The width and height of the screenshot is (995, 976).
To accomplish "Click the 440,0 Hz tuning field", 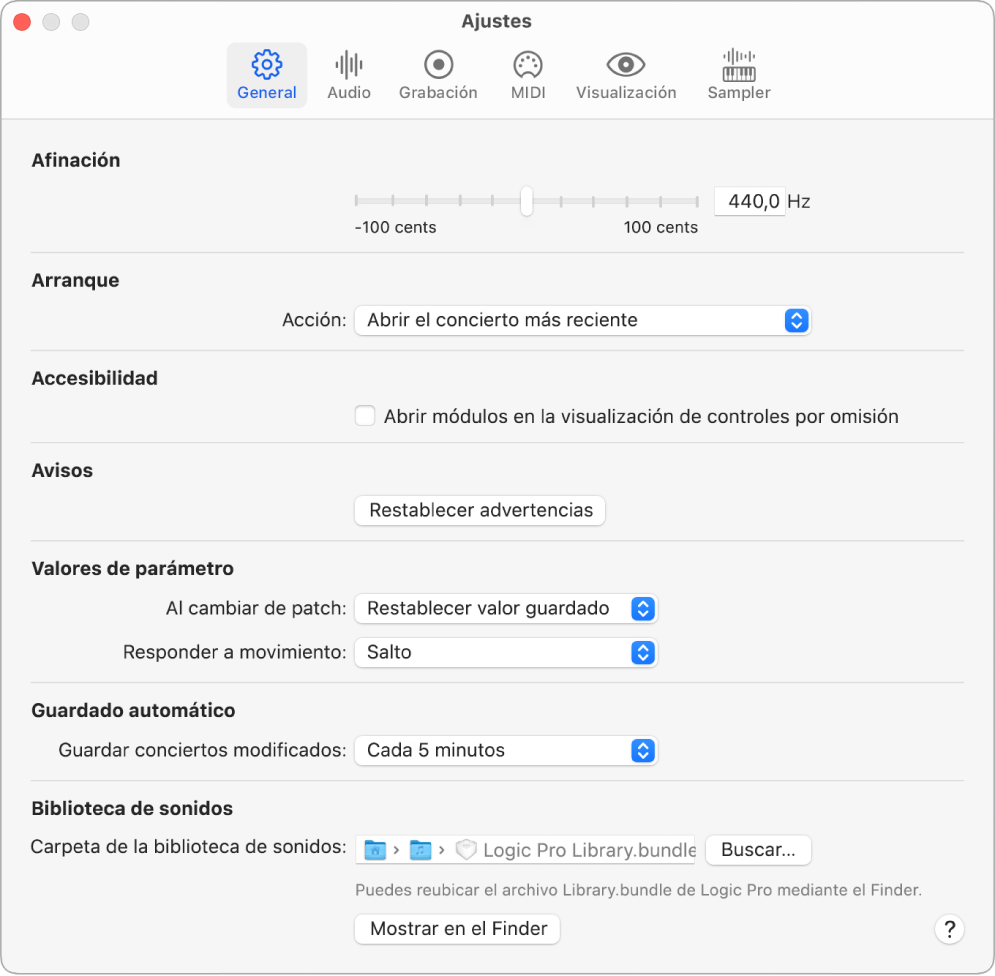I will click(750, 201).
